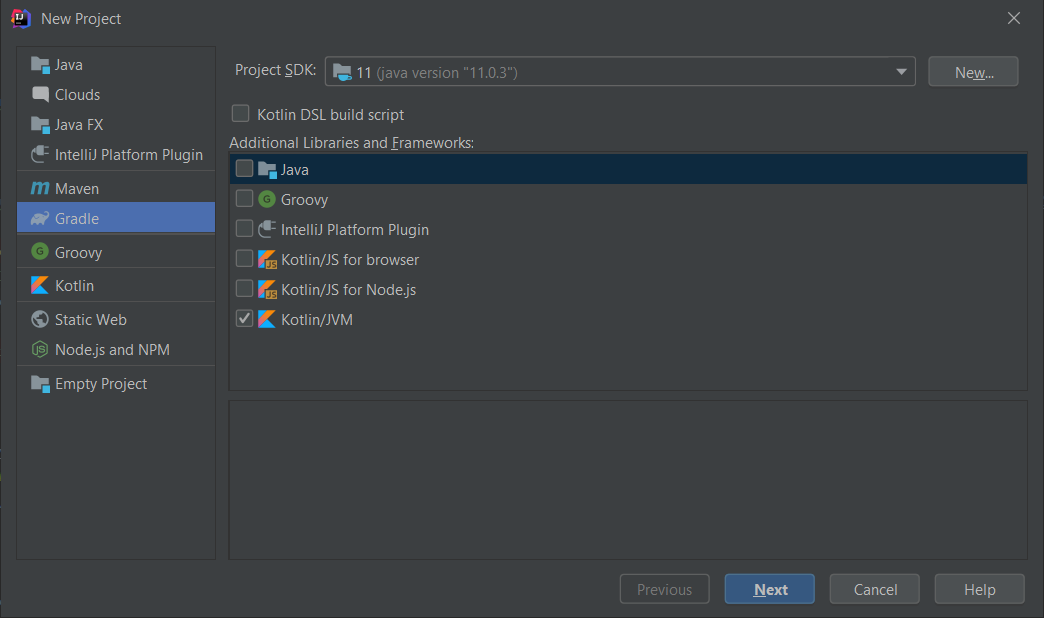The height and width of the screenshot is (618, 1044).
Task: Cancel the New Project dialog
Action: (874, 589)
